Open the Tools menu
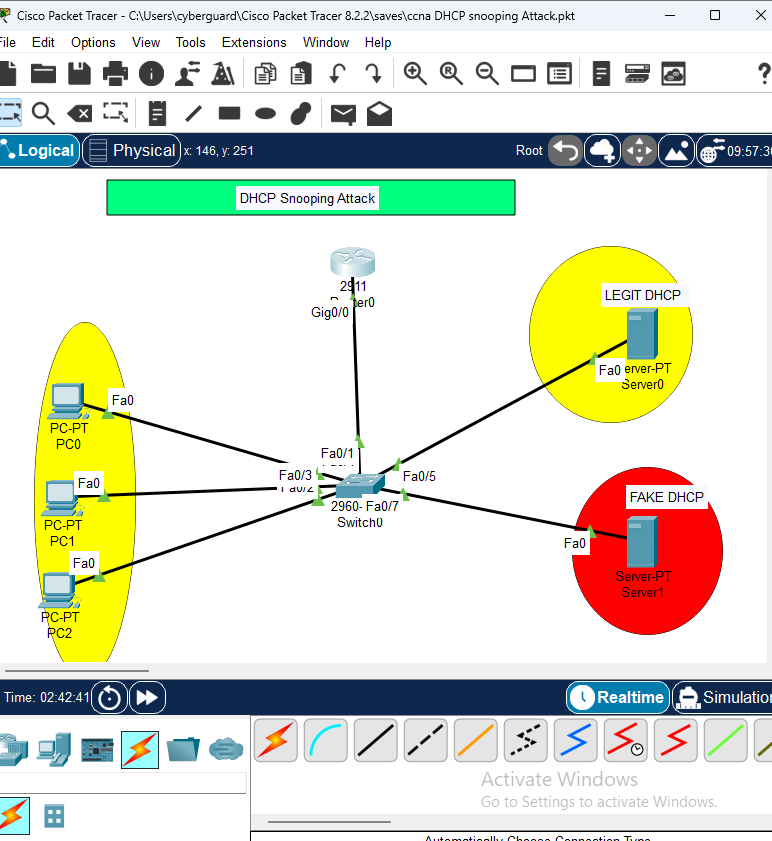This screenshot has height=841, width=772. tap(190, 42)
